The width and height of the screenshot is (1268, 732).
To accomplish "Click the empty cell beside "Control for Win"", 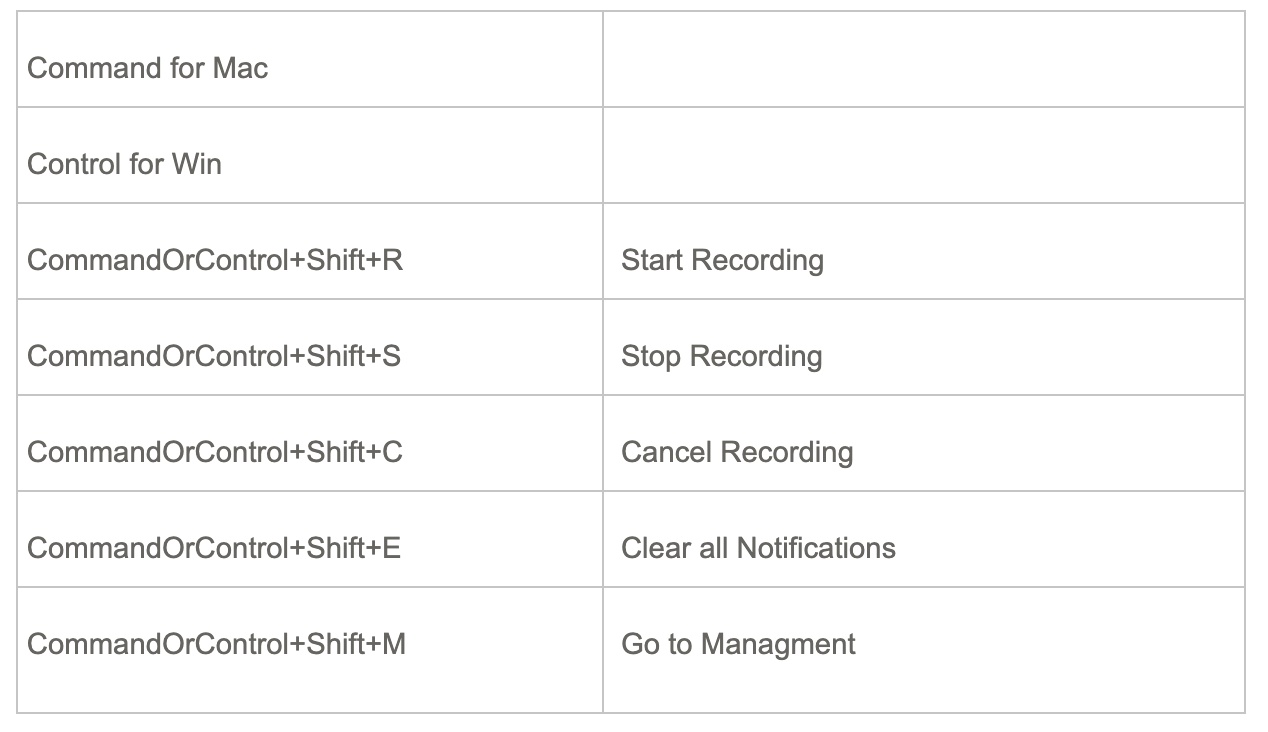I will pyautogui.click(x=923, y=156).
